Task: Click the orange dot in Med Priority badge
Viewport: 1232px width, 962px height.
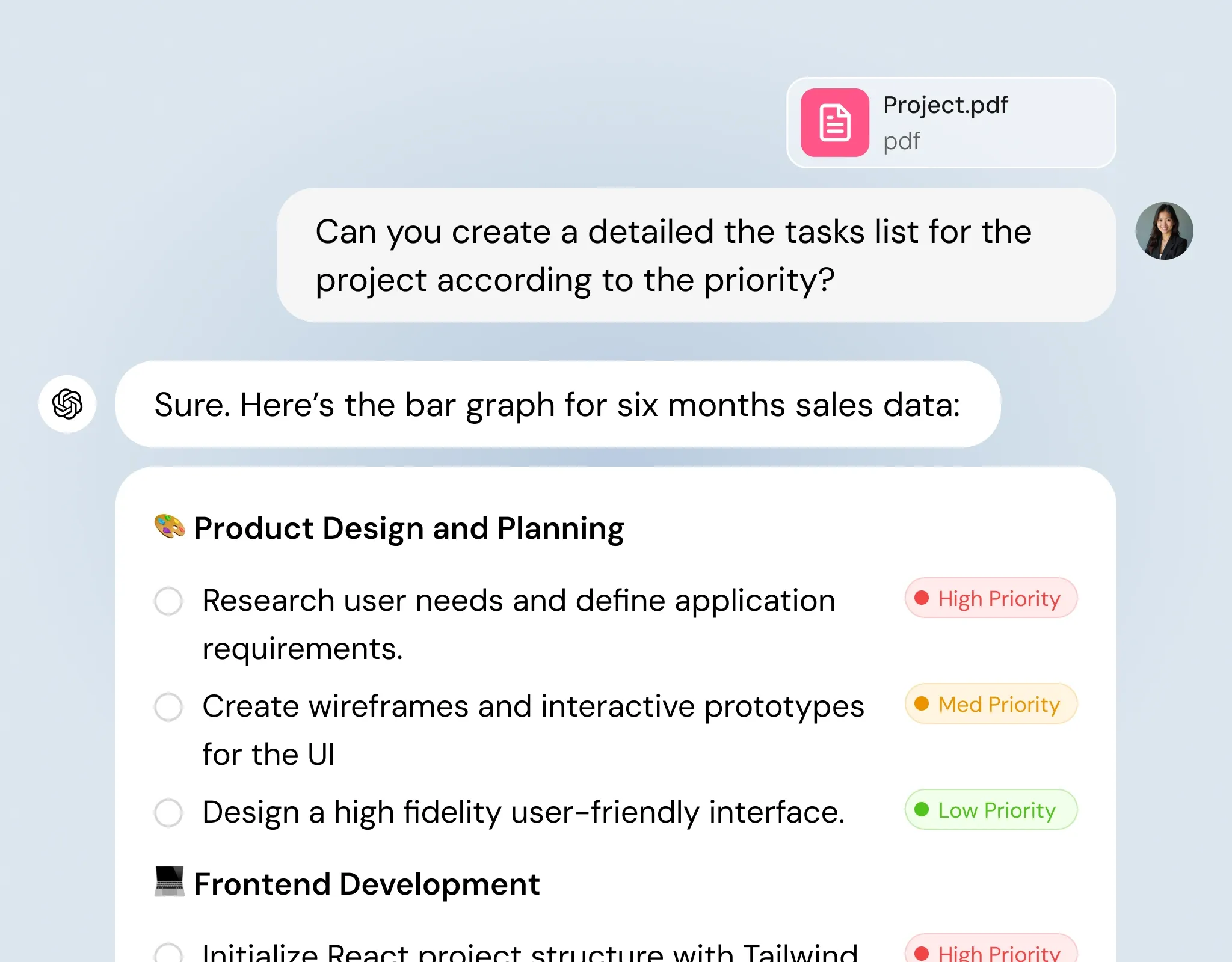Action: click(x=921, y=703)
